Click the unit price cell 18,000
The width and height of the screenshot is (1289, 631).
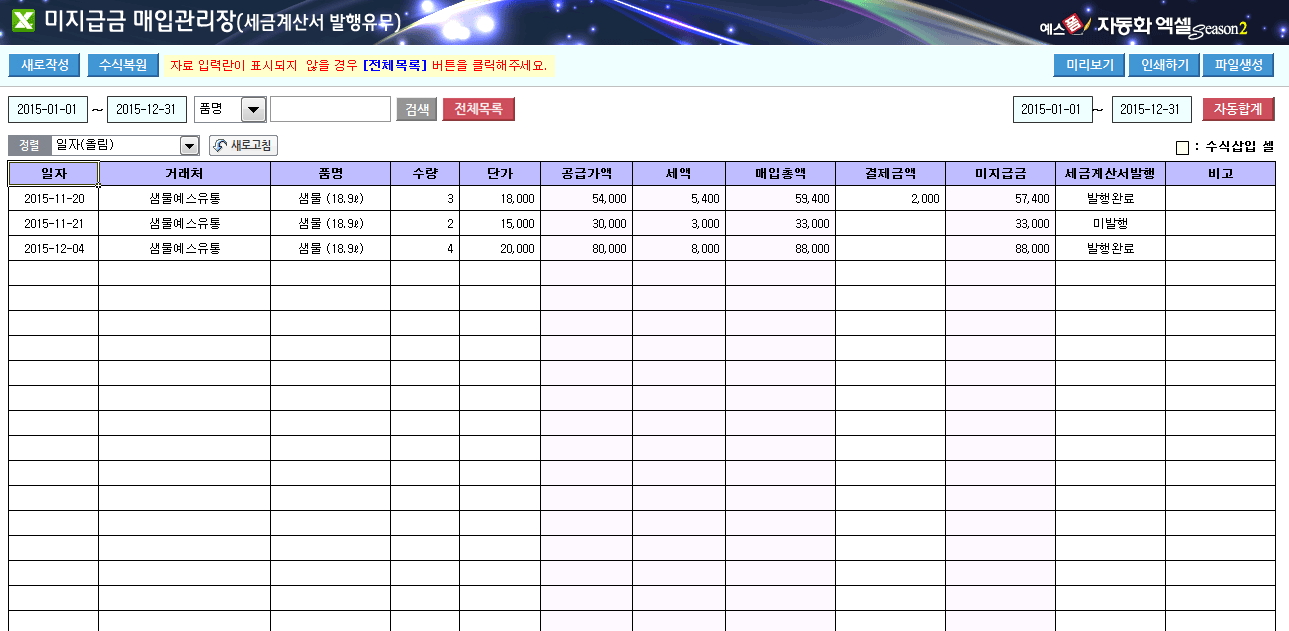(500, 198)
